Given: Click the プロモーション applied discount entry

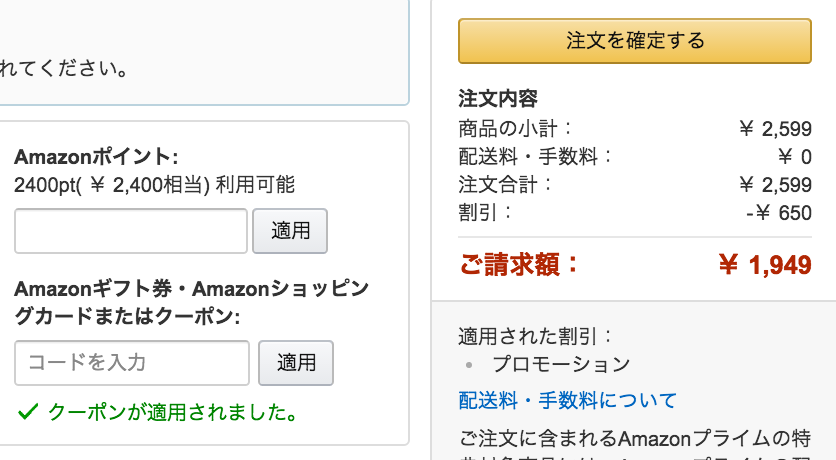Looking at the screenshot, I should click(x=561, y=365).
